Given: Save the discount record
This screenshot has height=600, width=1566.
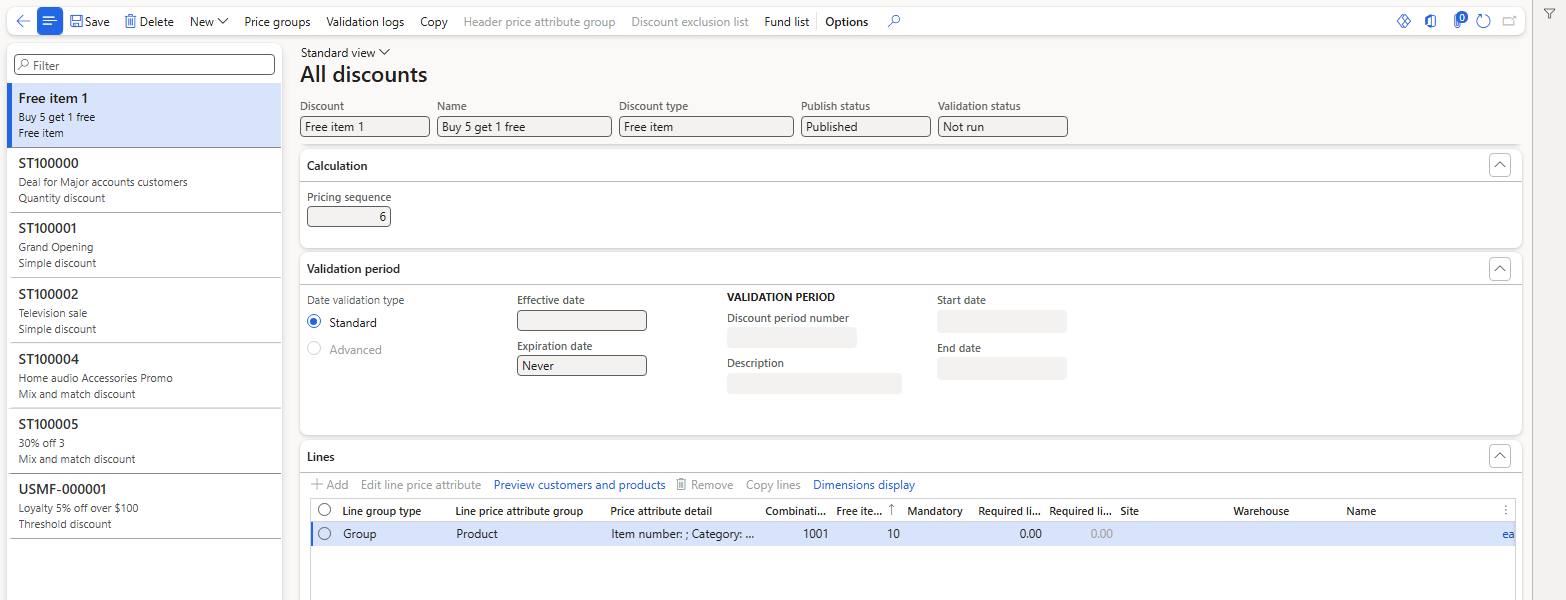Looking at the screenshot, I should [90, 21].
